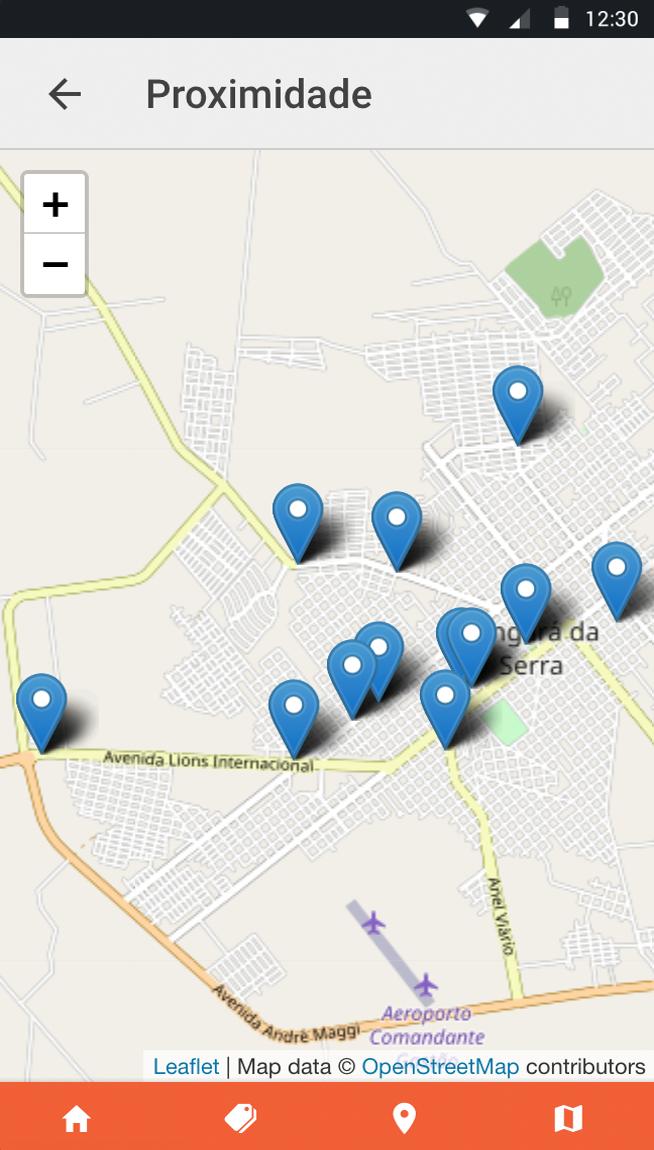Select the marker at the yellow road junction
The width and height of the screenshot is (654, 1150).
(298, 522)
